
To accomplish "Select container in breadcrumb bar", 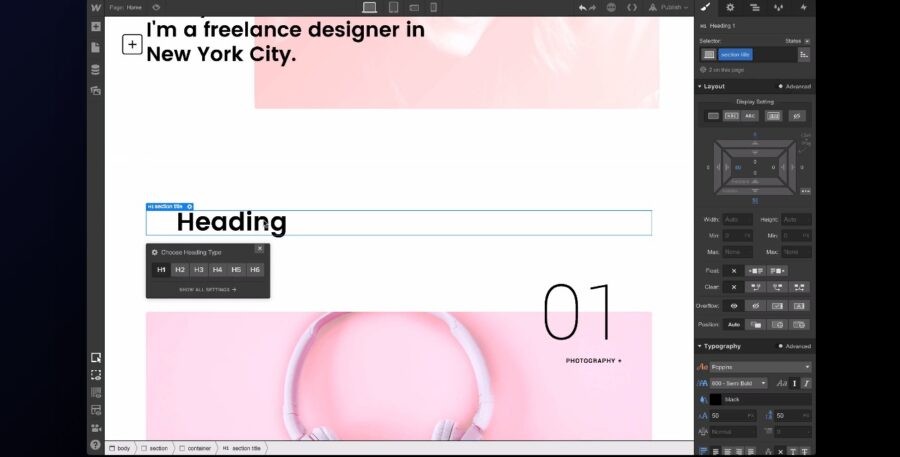I will coord(195,448).
